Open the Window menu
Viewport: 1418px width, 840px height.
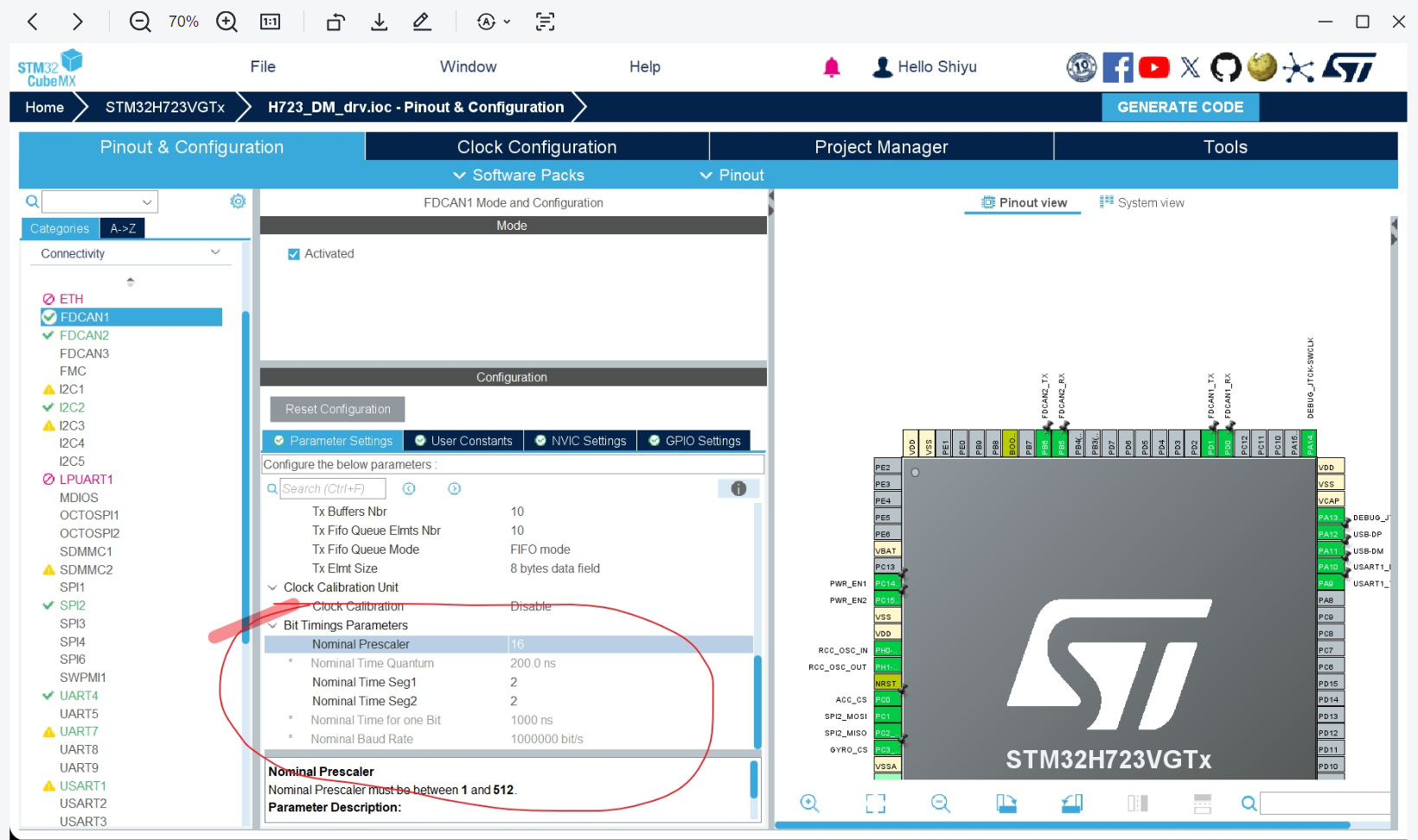point(468,67)
